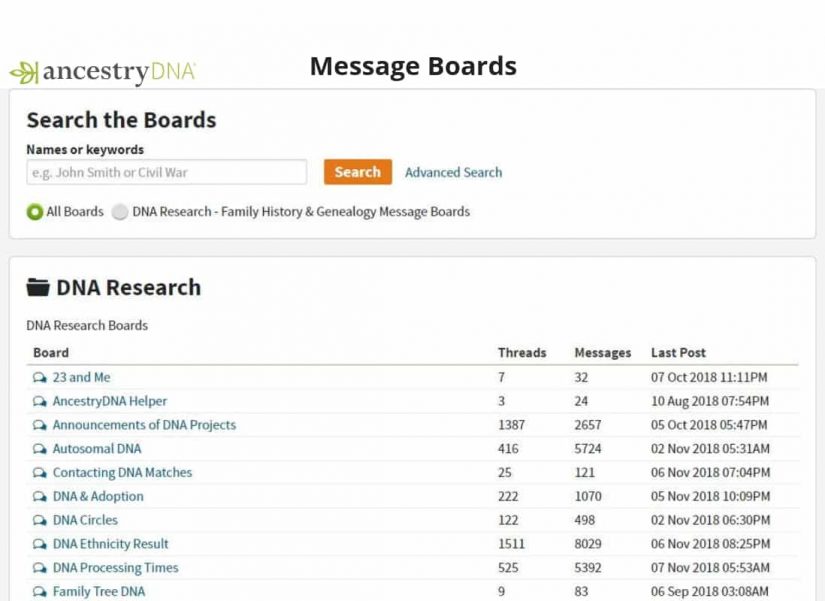Open the Advanced Search link
This screenshot has height=601, width=825.
(453, 172)
